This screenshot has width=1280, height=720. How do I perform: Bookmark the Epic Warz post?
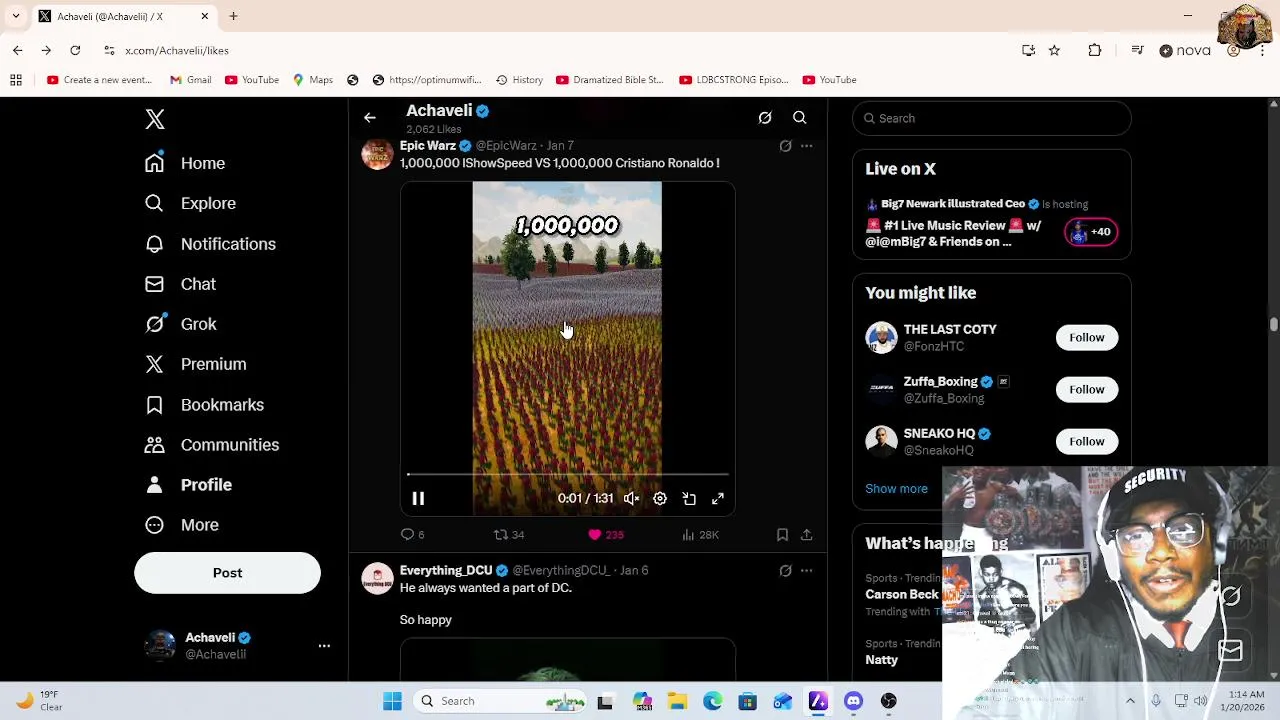(782, 535)
